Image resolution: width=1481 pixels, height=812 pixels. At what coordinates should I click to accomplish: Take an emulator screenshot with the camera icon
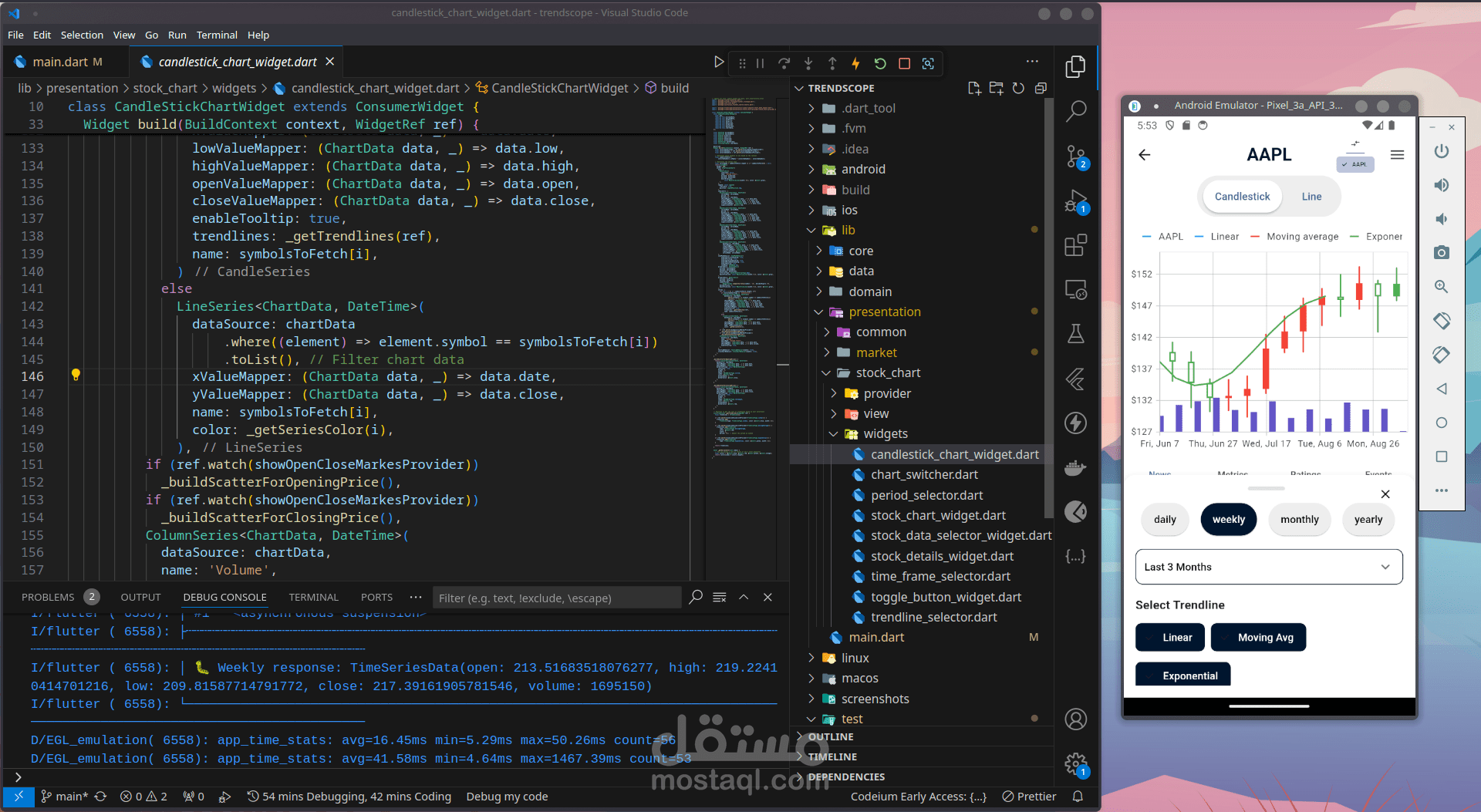(x=1441, y=253)
